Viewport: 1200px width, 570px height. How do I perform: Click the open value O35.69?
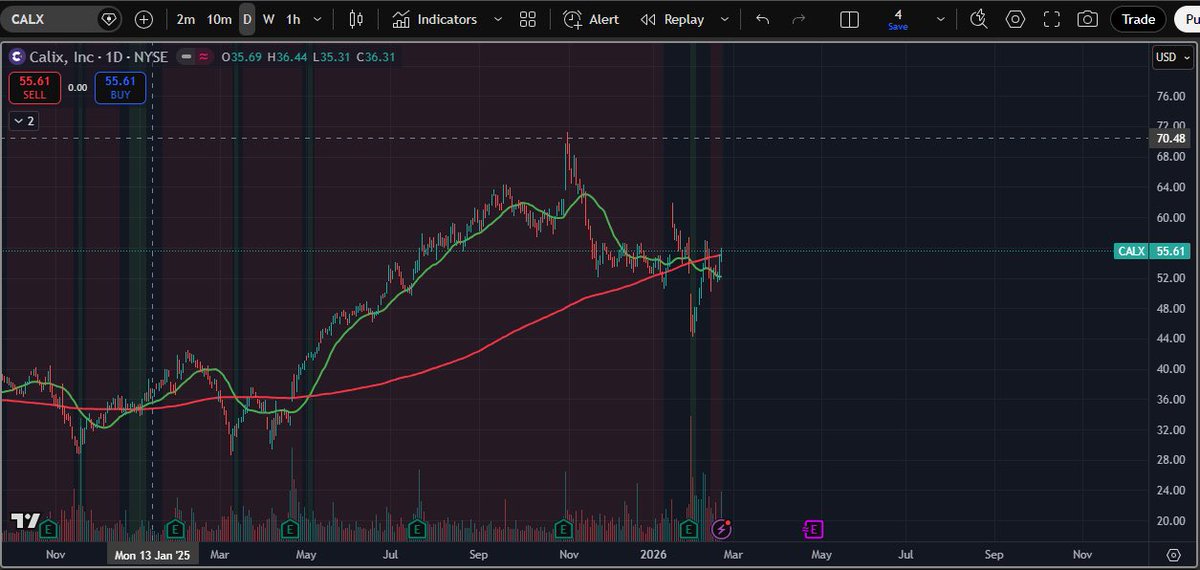[x=241, y=57]
